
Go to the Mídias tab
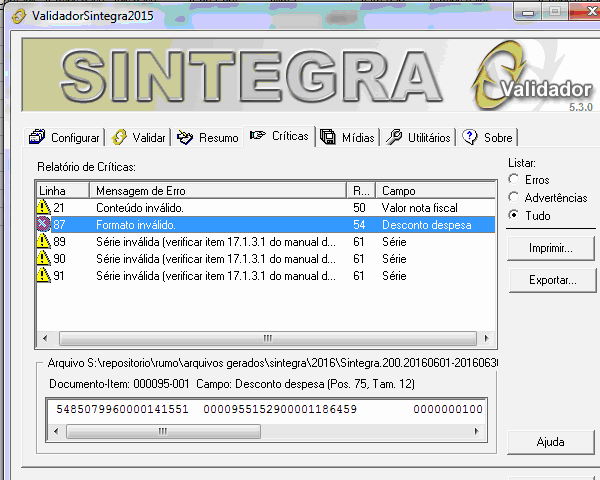click(347, 137)
